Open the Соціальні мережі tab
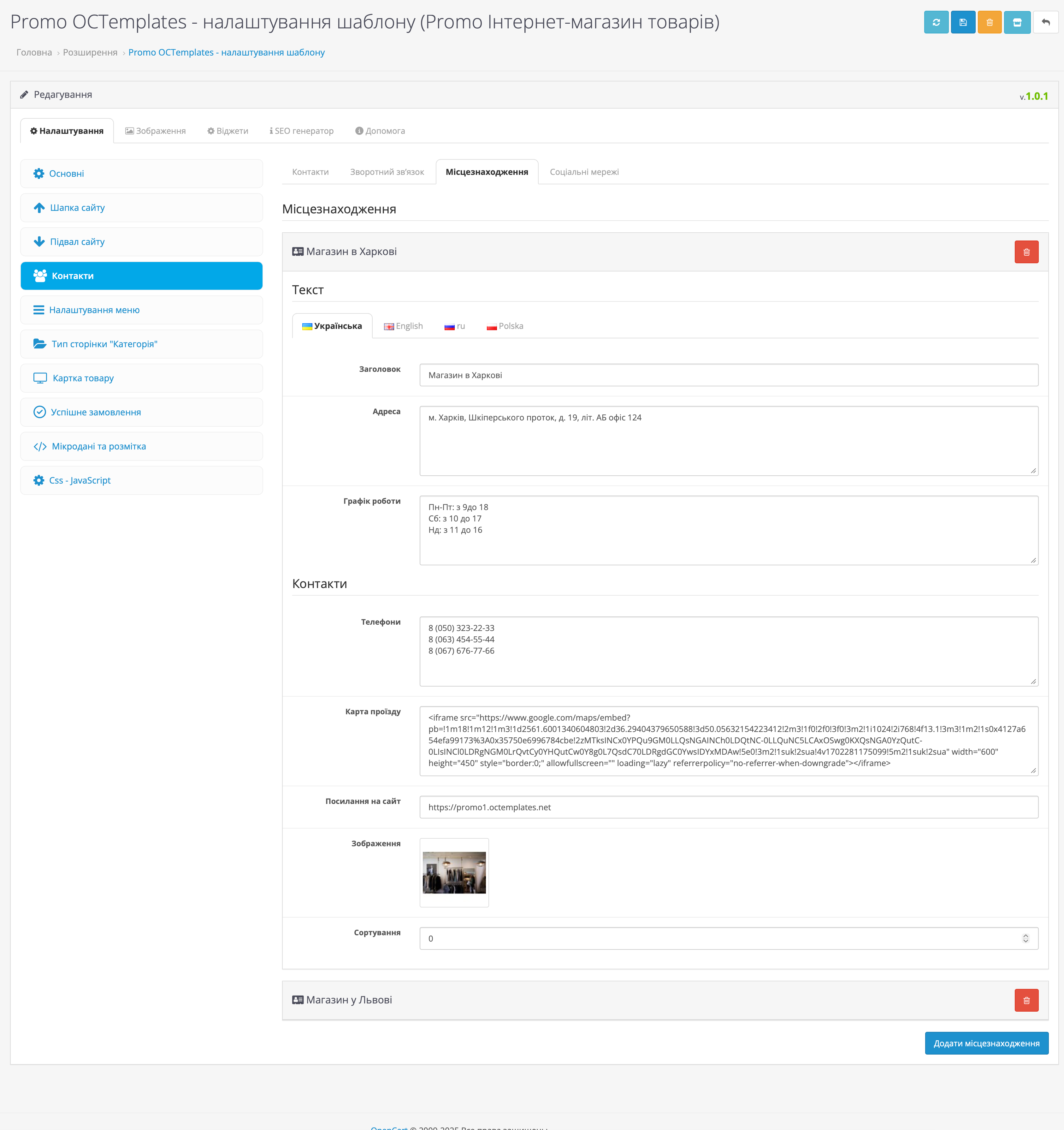The width and height of the screenshot is (1064, 1130). tap(584, 172)
